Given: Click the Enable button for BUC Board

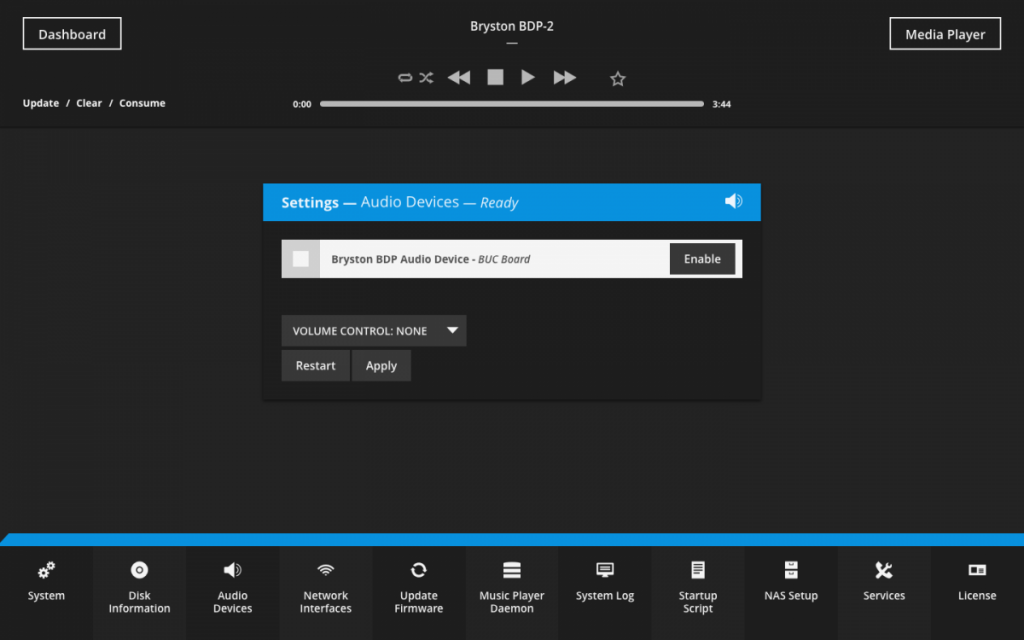Looking at the screenshot, I should tap(702, 259).
